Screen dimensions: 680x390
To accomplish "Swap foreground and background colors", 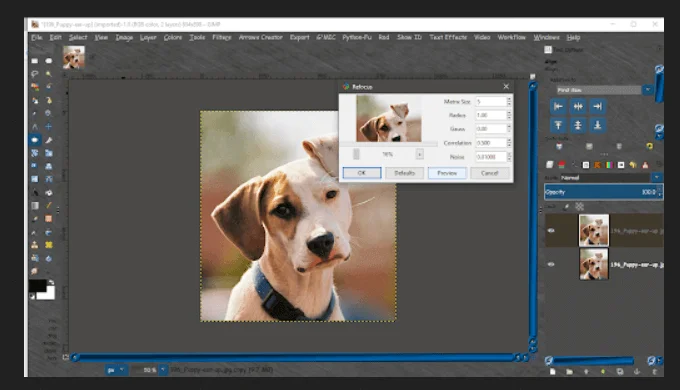I will (x=51, y=282).
